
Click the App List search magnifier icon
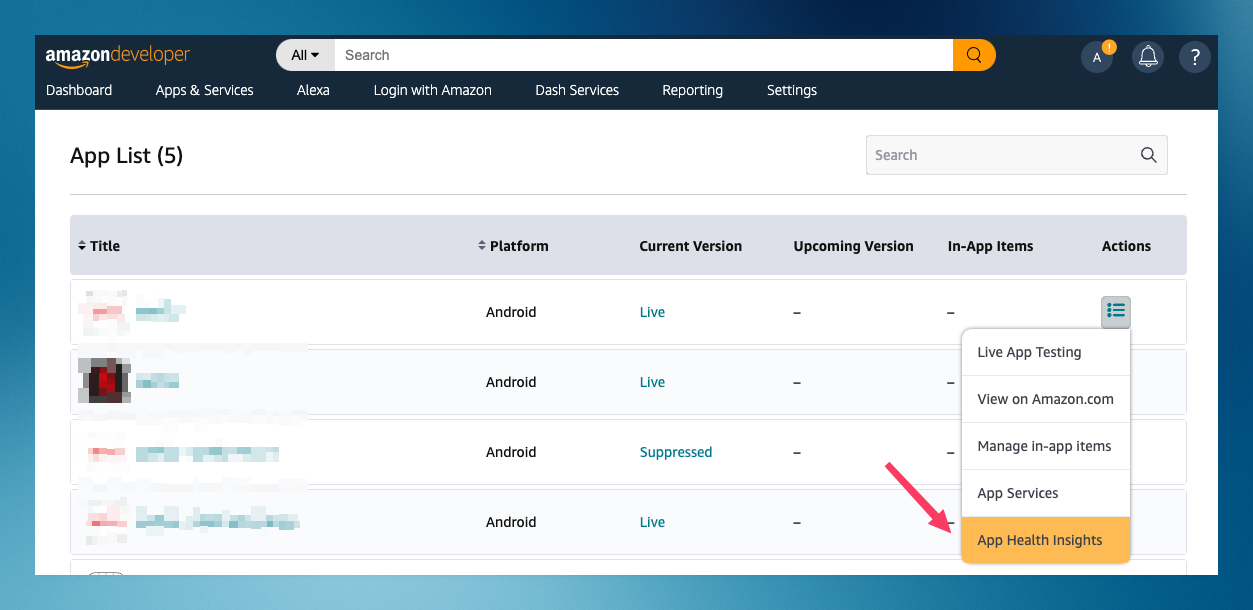1147,155
